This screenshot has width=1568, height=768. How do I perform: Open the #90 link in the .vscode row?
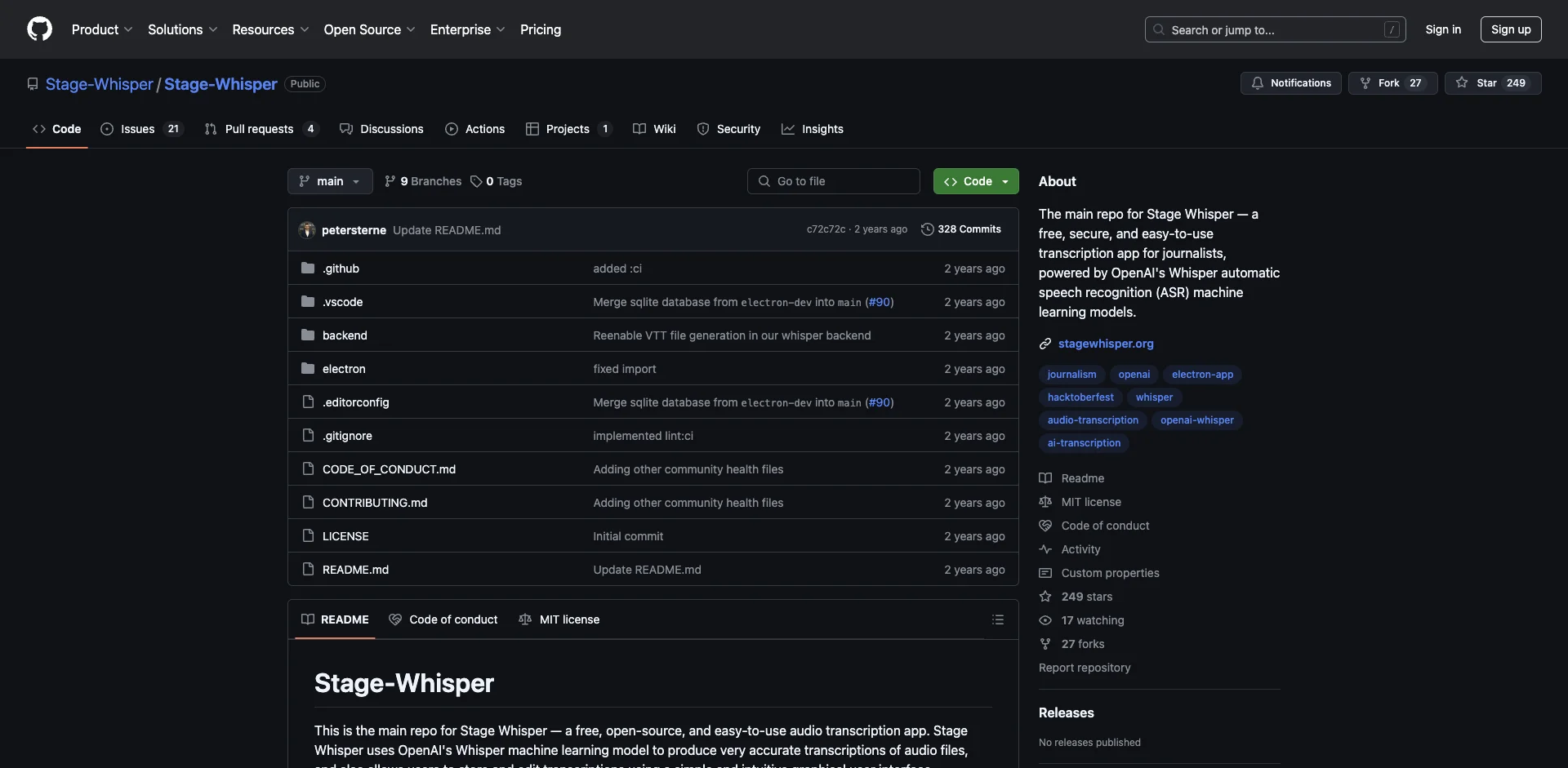[x=879, y=302]
